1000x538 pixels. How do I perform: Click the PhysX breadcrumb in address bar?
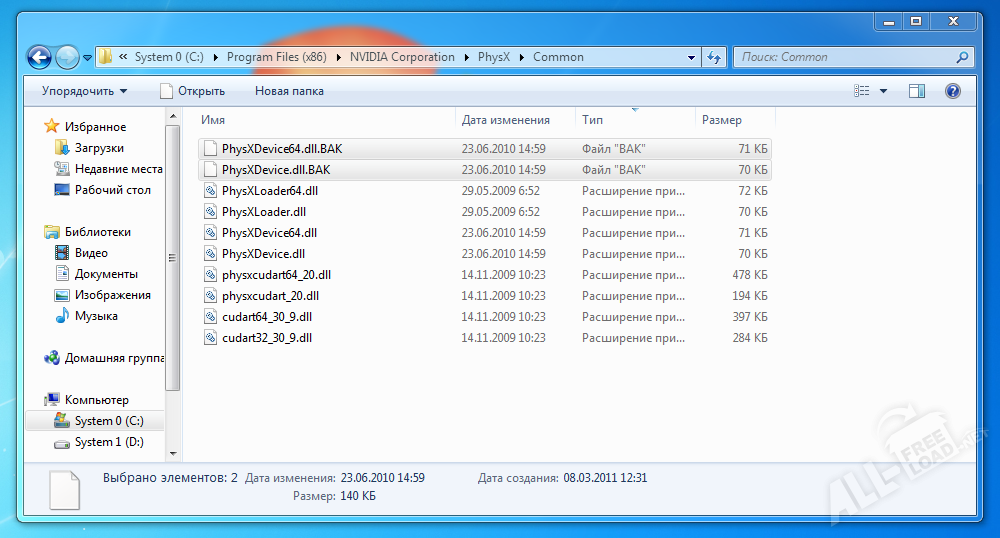[x=493, y=57]
